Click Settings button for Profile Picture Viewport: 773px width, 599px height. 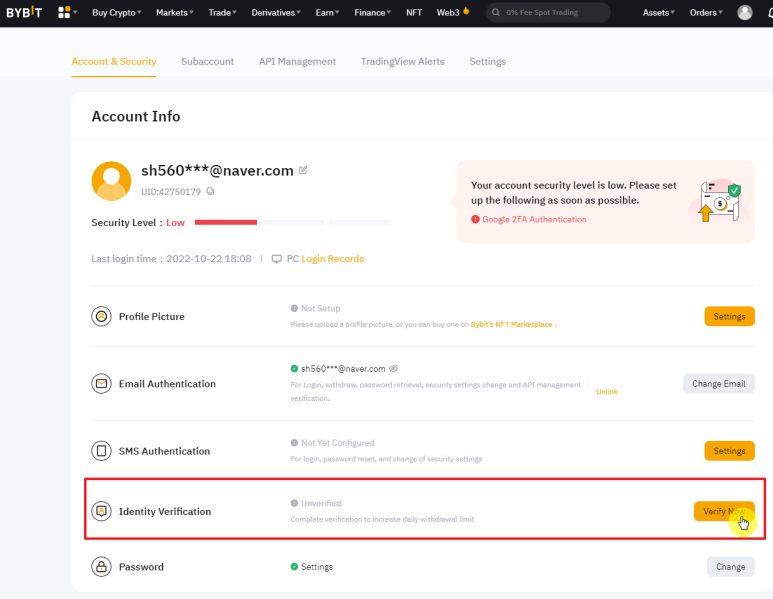click(729, 316)
